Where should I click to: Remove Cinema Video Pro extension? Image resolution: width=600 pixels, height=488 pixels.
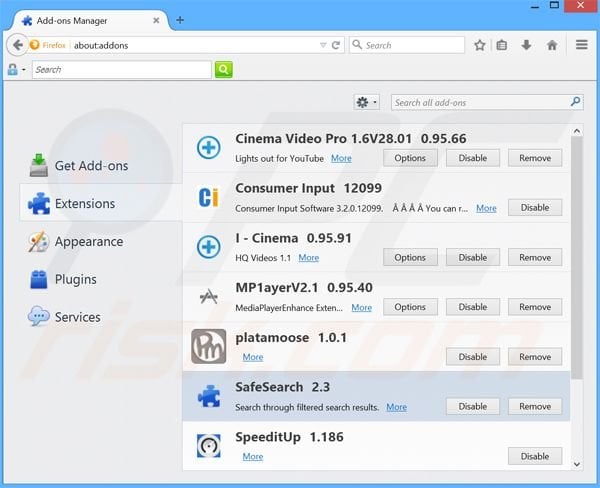pos(535,158)
